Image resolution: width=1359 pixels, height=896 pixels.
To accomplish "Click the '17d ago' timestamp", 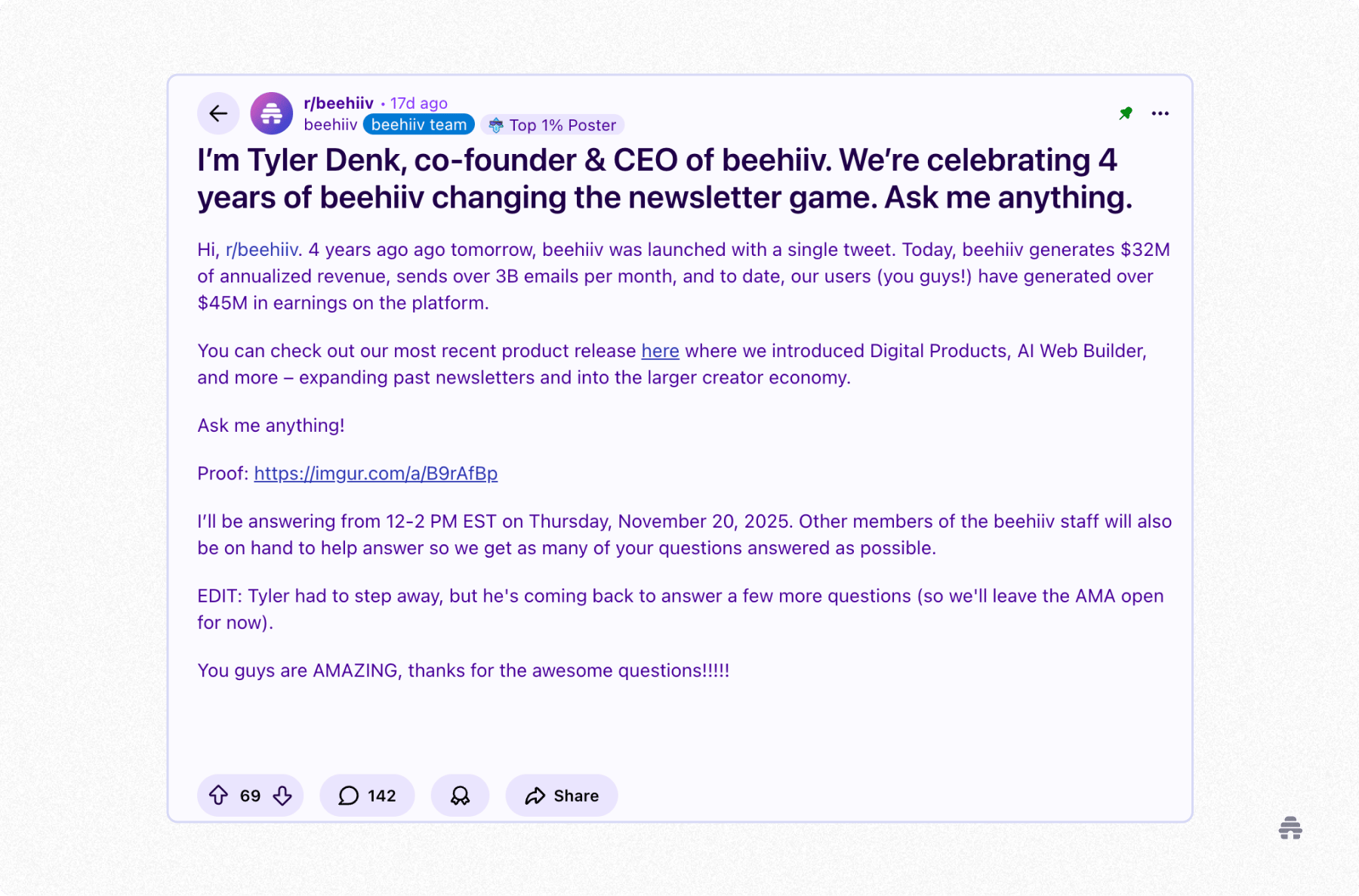I will coord(418,103).
